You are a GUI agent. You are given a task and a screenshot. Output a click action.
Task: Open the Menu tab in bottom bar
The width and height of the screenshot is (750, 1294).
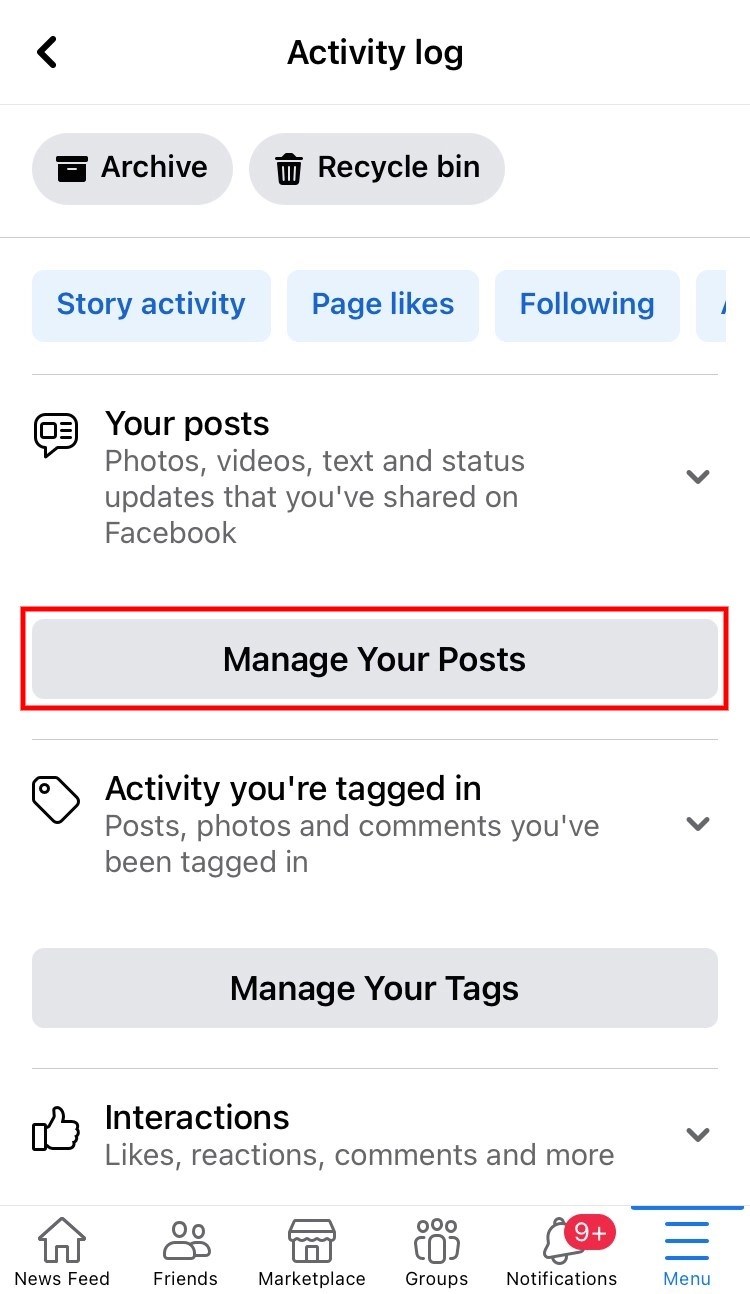(x=687, y=1251)
